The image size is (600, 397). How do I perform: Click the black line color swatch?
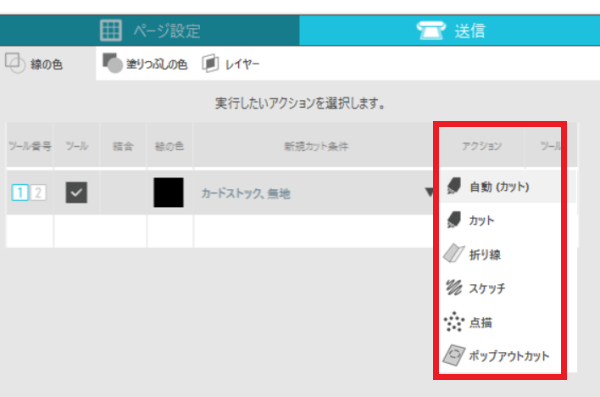168,192
